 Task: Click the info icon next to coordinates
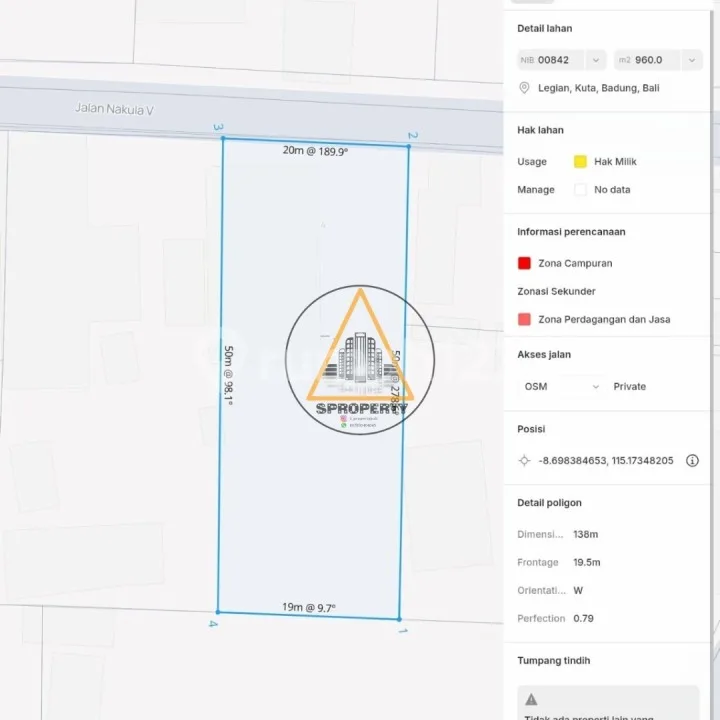pyautogui.click(x=692, y=461)
